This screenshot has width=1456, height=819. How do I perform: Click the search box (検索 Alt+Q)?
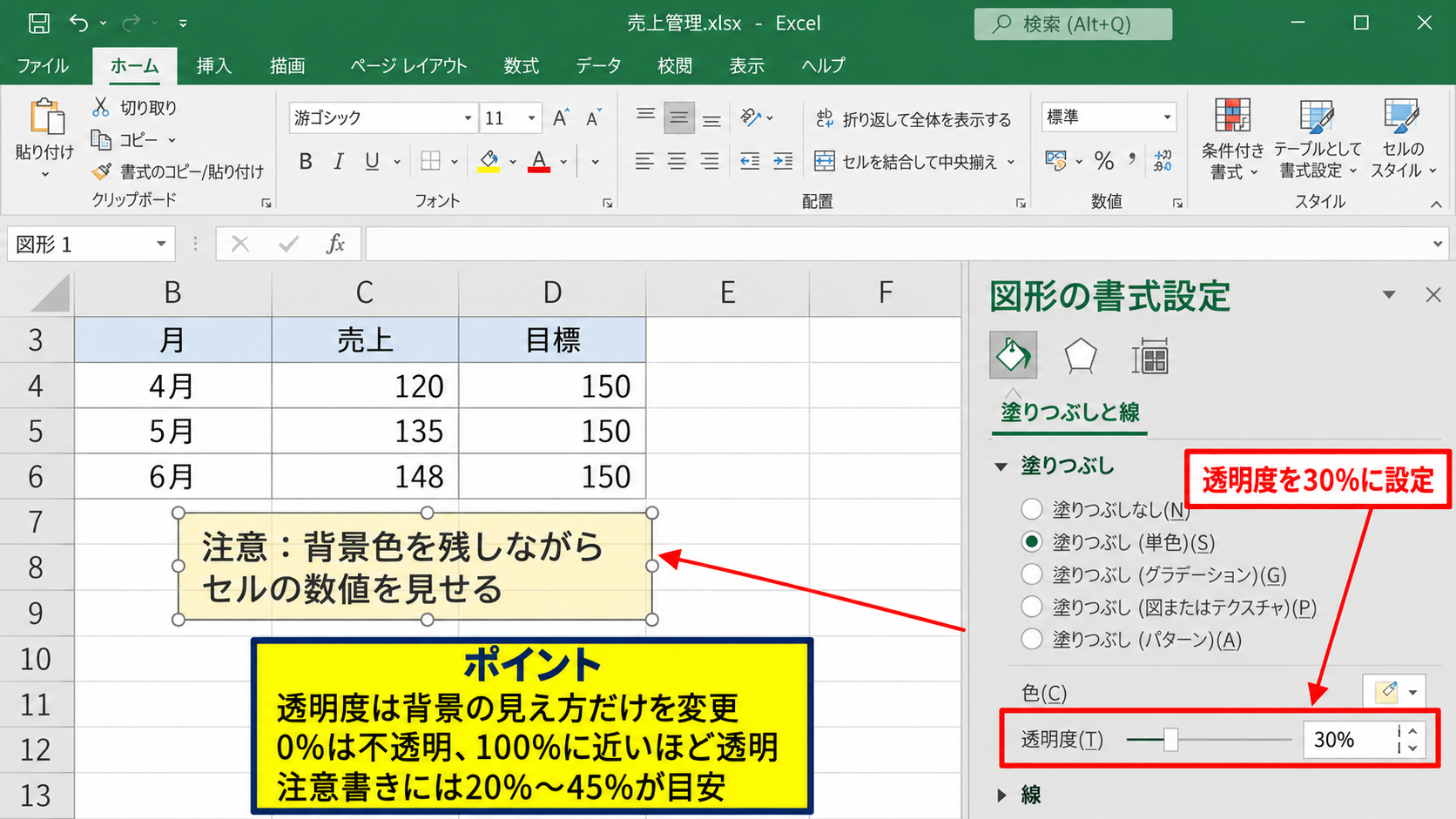click(1073, 23)
